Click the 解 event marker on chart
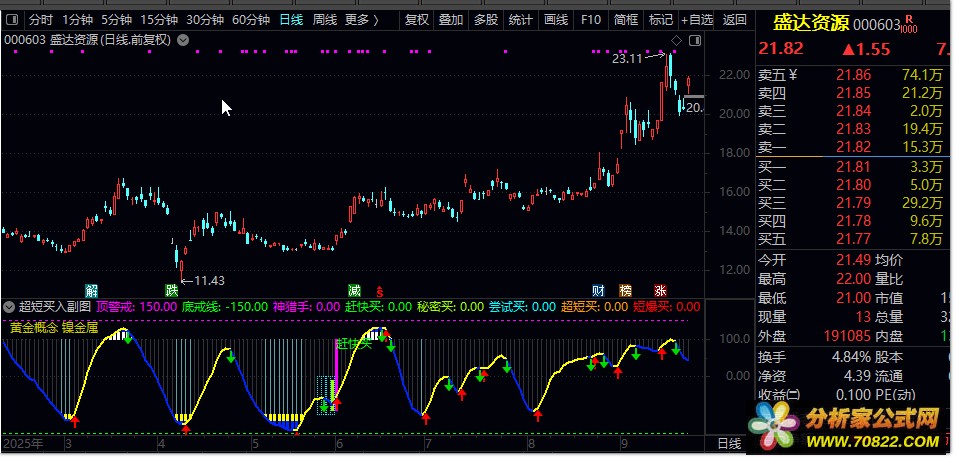This screenshot has width=956, height=458. pos(92,290)
